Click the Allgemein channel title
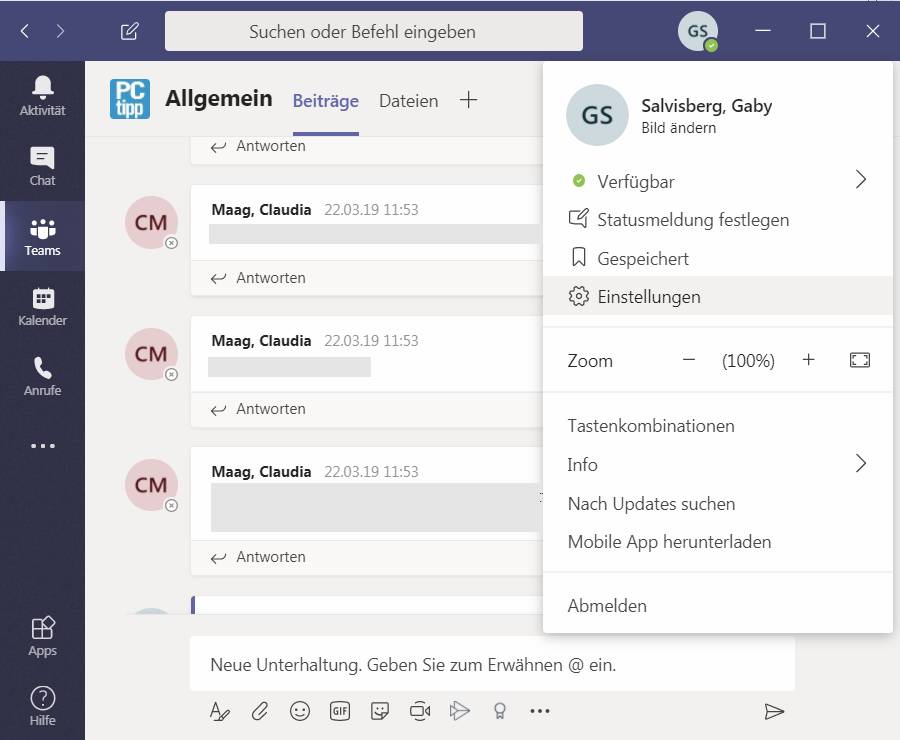Screen dimensions: 900x740 [x=219, y=99]
